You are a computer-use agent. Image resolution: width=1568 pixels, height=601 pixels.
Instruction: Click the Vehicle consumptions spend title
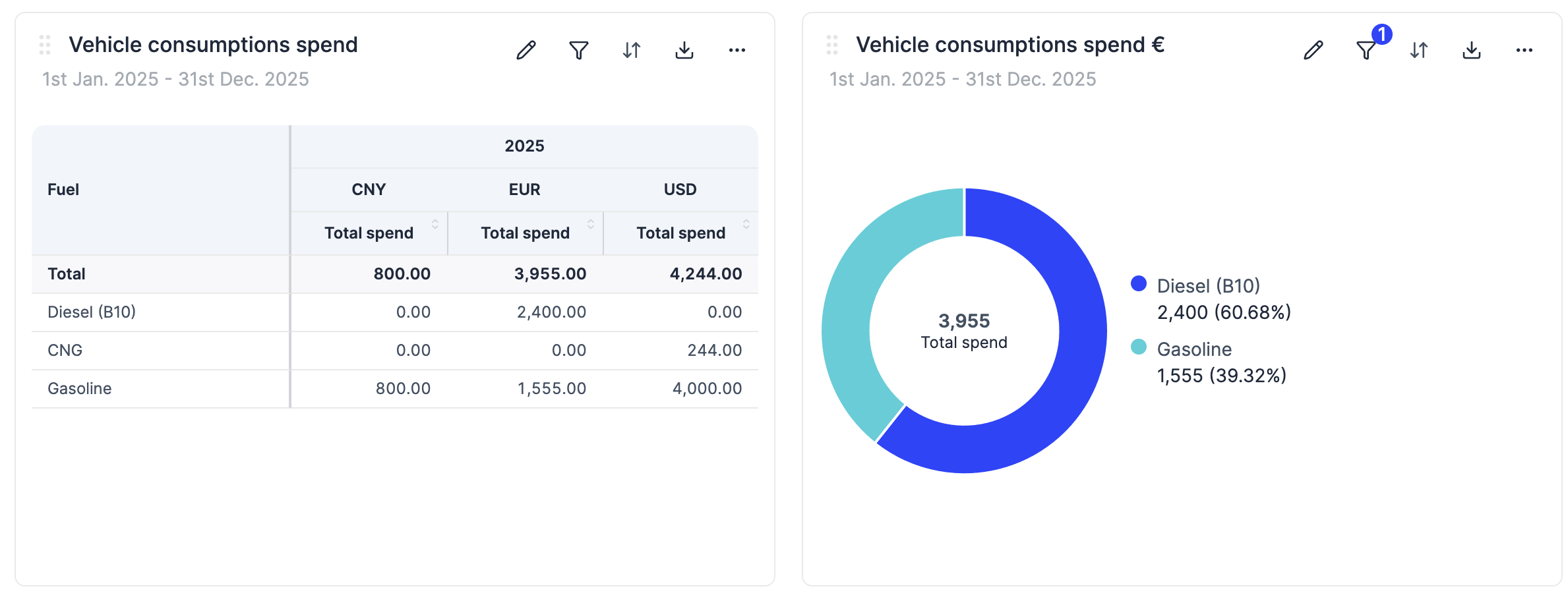213,44
